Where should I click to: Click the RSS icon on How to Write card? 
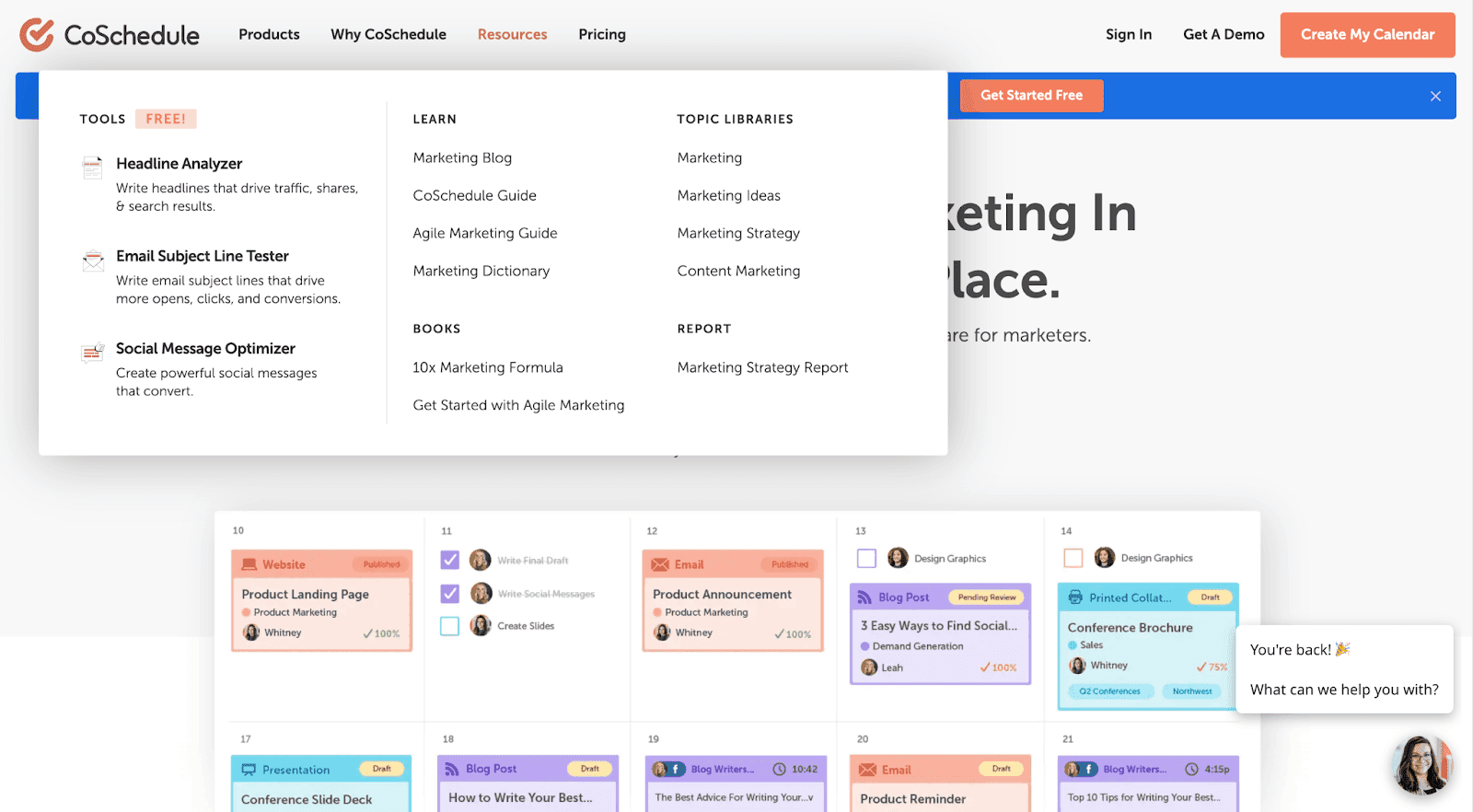(x=452, y=769)
